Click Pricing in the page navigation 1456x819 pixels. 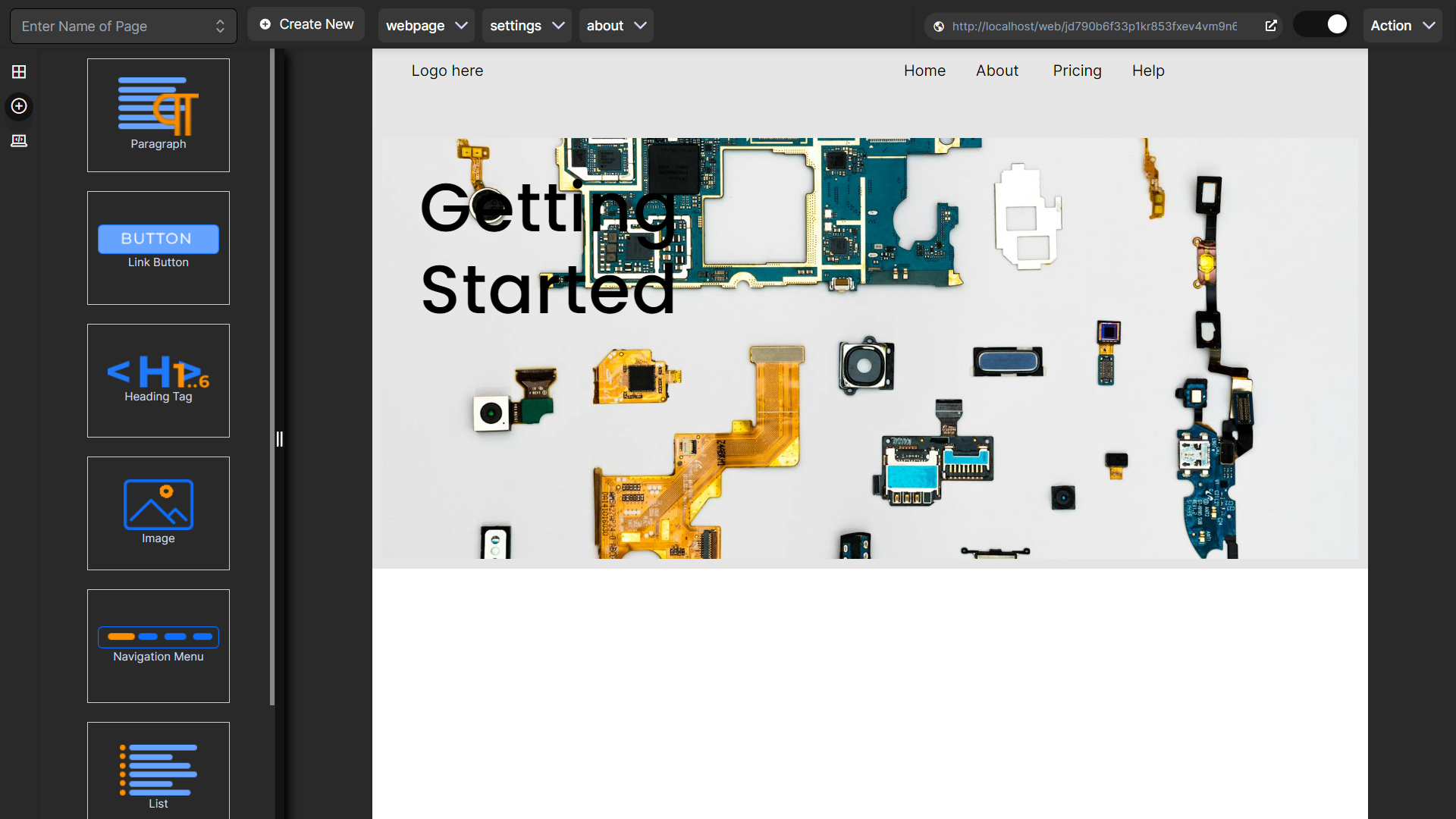(1077, 71)
